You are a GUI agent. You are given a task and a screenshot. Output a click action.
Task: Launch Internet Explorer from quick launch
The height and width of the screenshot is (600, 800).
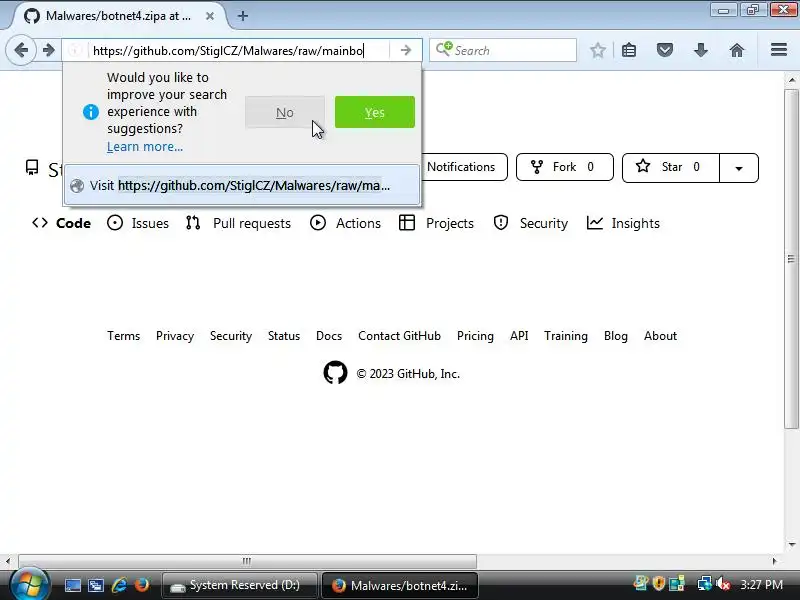[x=119, y=585]
